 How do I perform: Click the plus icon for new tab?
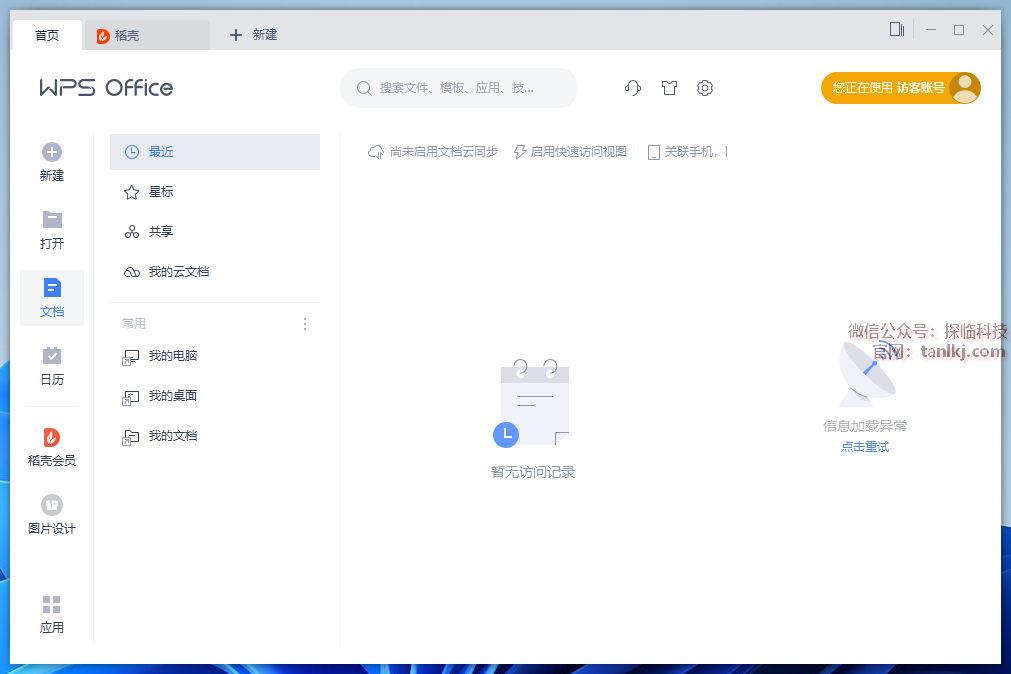[236, 35]
